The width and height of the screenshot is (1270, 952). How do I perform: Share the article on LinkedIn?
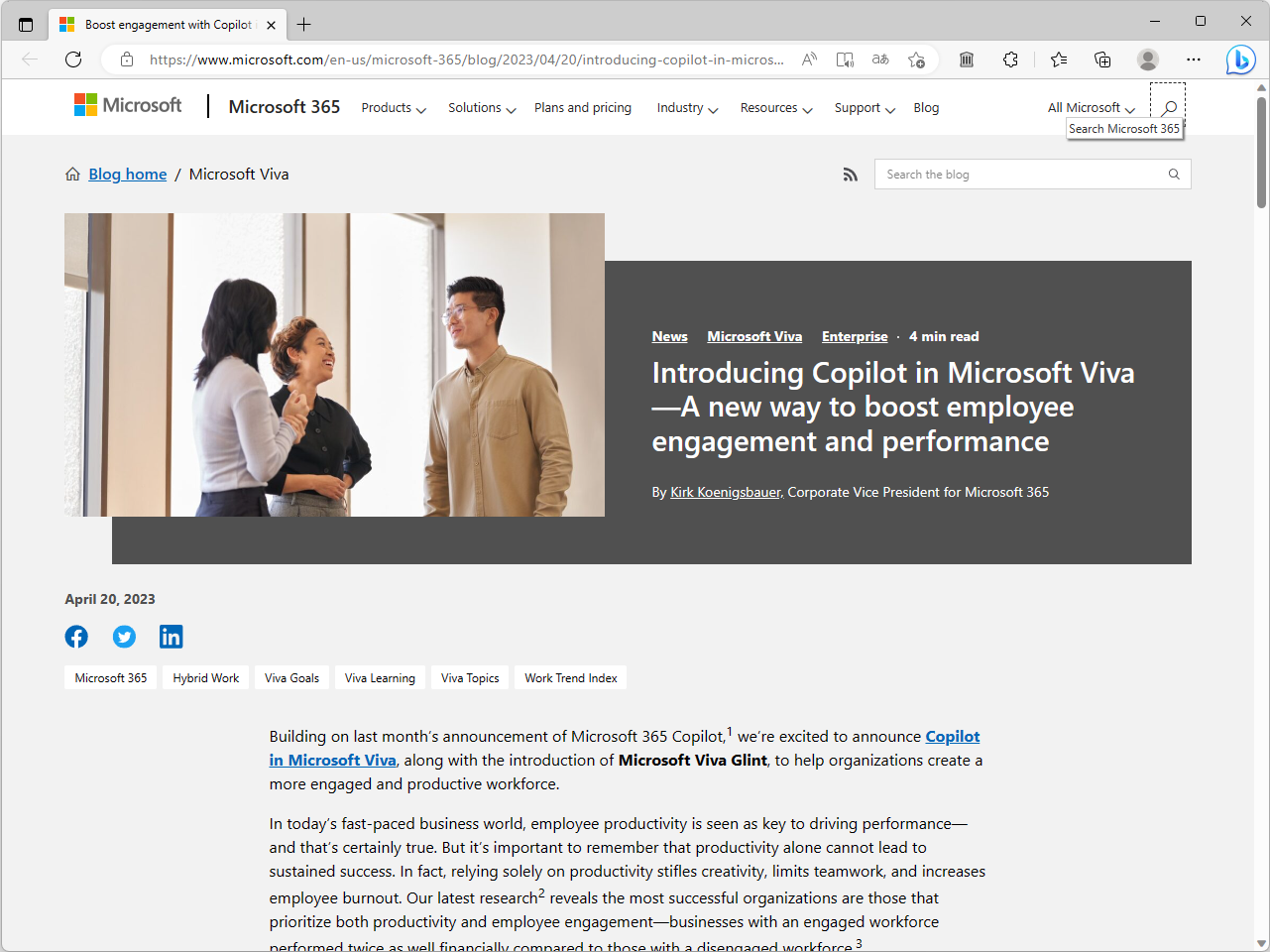pyautogui.click(x=171, y=636)
